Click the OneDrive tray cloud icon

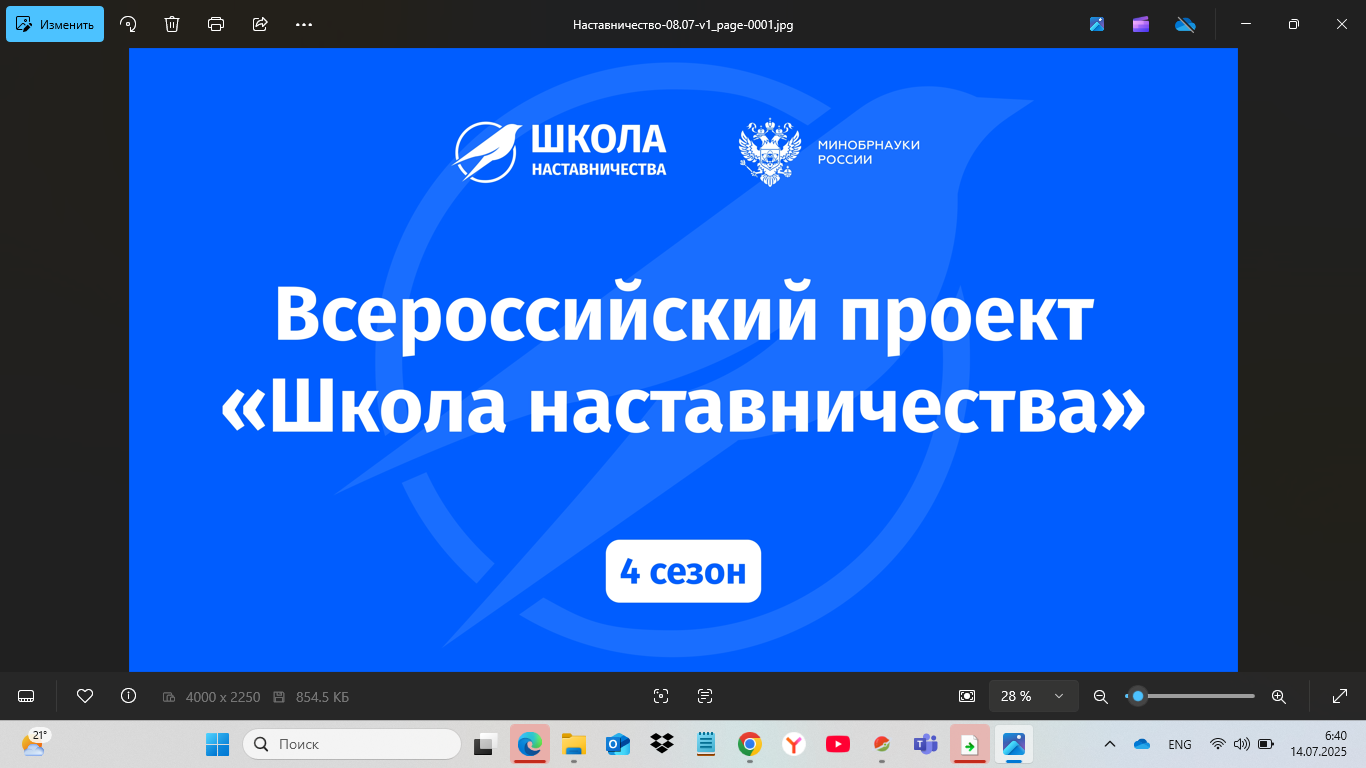[1142, 744]
